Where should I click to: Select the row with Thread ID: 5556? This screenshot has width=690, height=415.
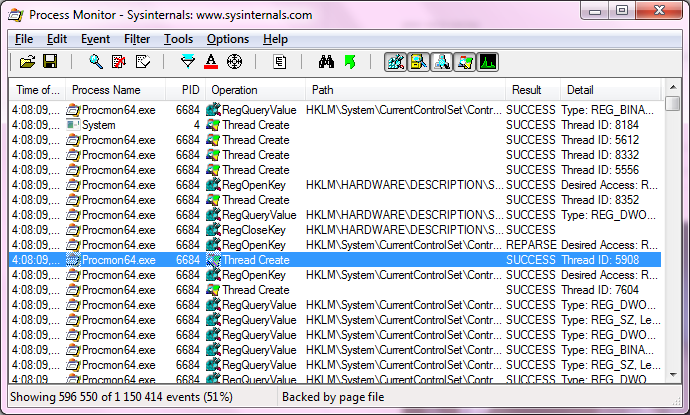(x=335, y=170)
